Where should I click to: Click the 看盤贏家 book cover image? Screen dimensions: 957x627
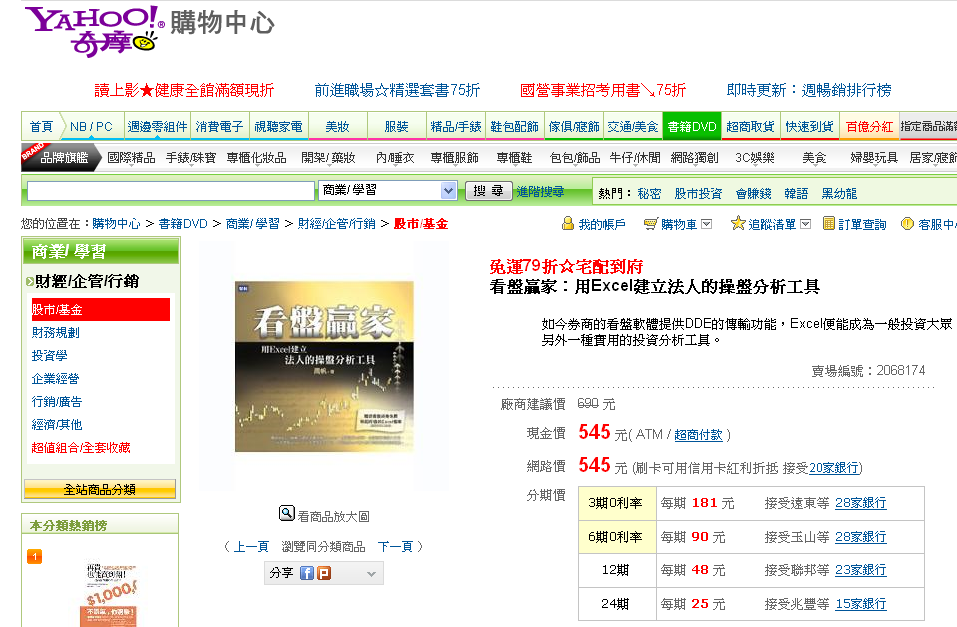pos(324,366)
